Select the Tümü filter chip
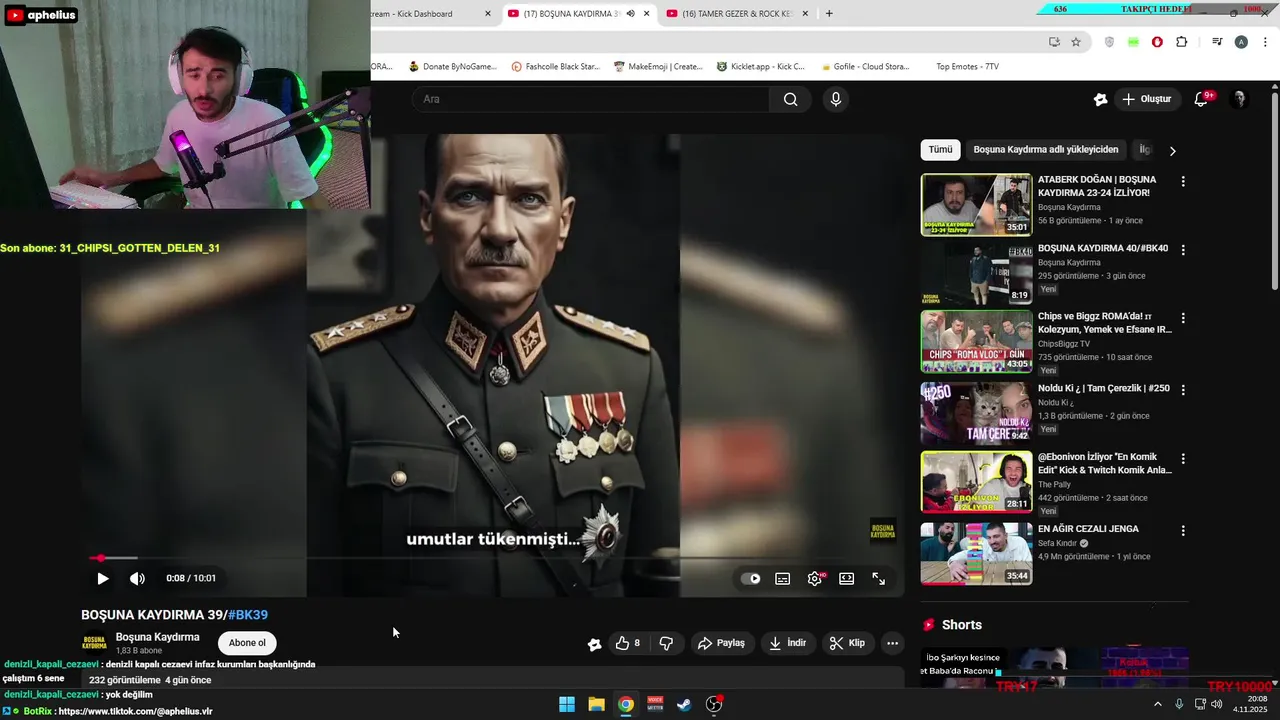 pos(940,150)
